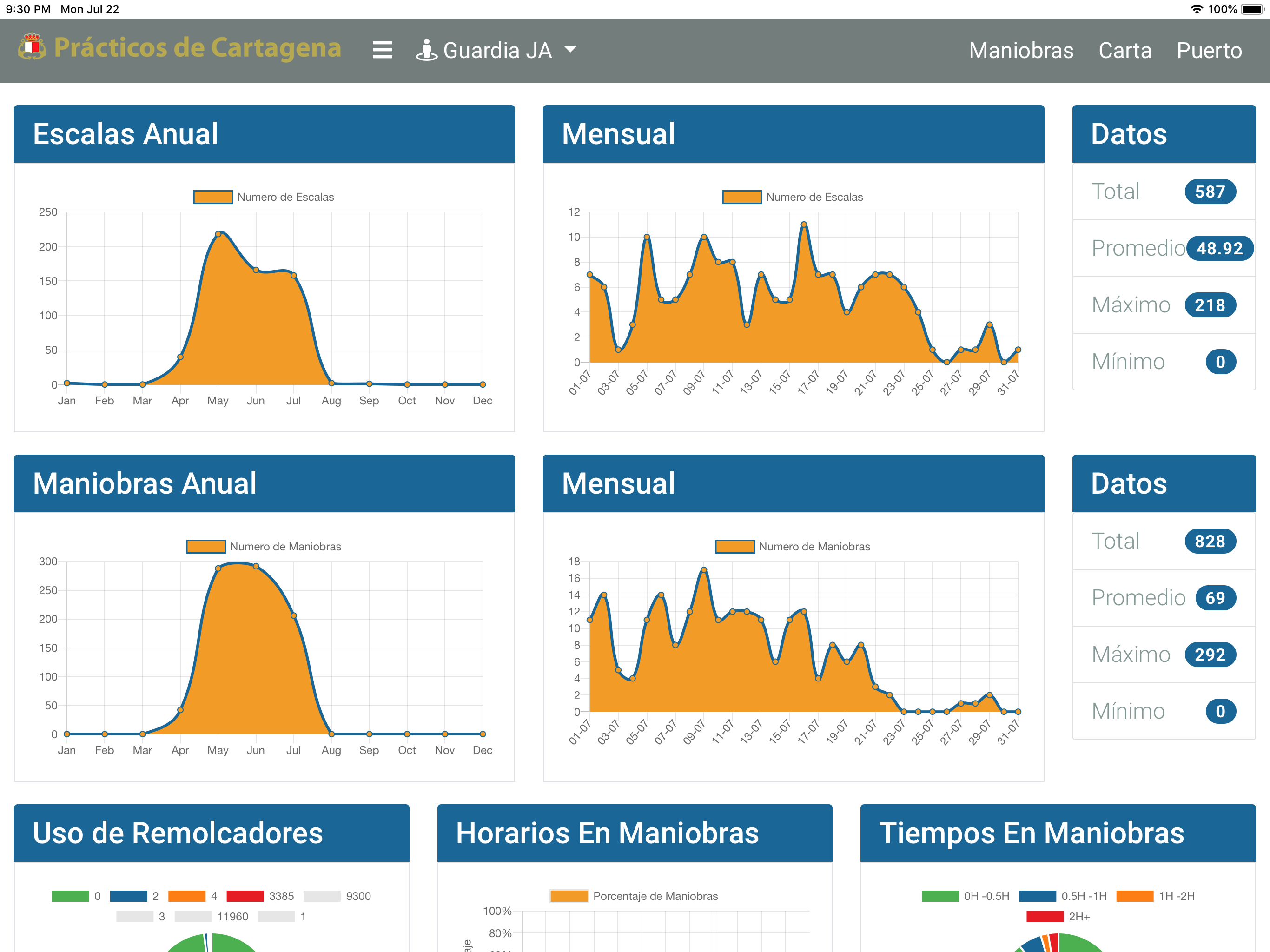
Task: Click the Máximo 218 badge
Action: point(1210,305)
